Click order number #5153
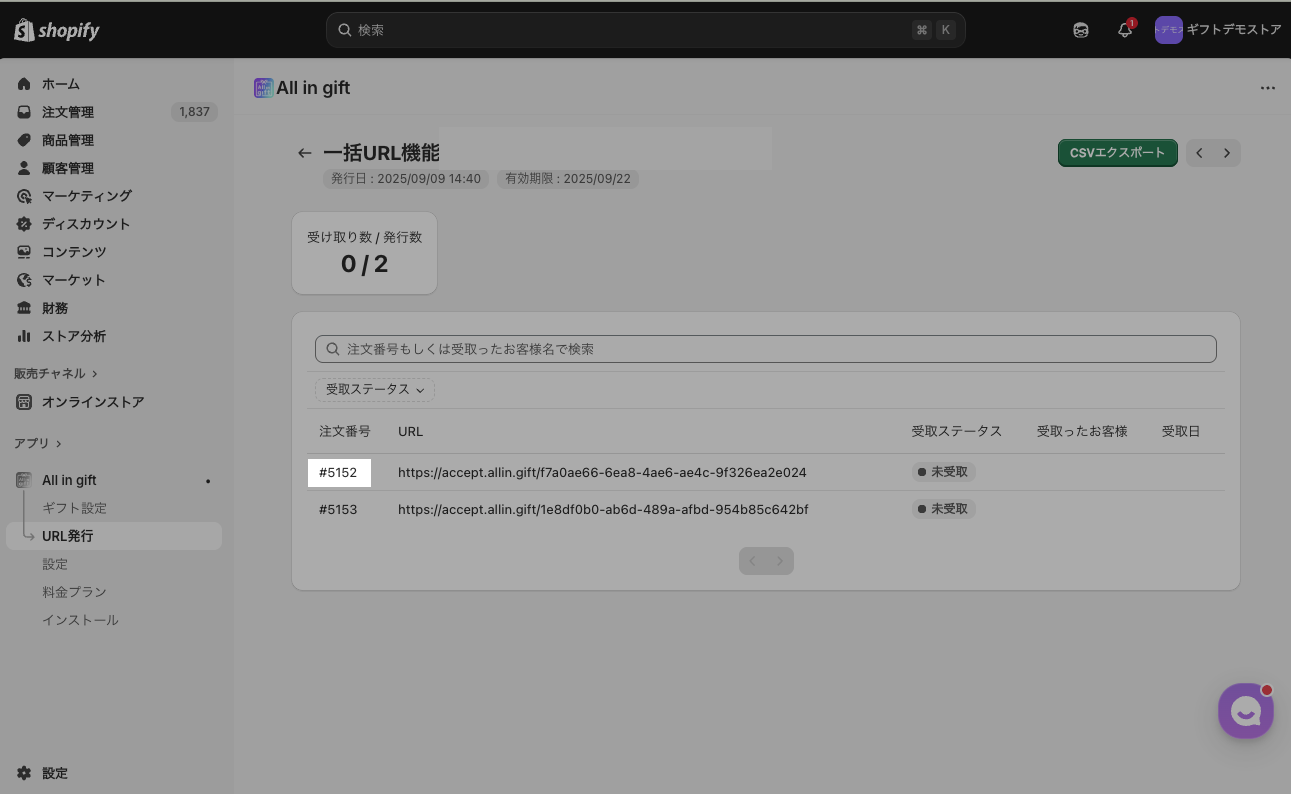 point(338,509)
